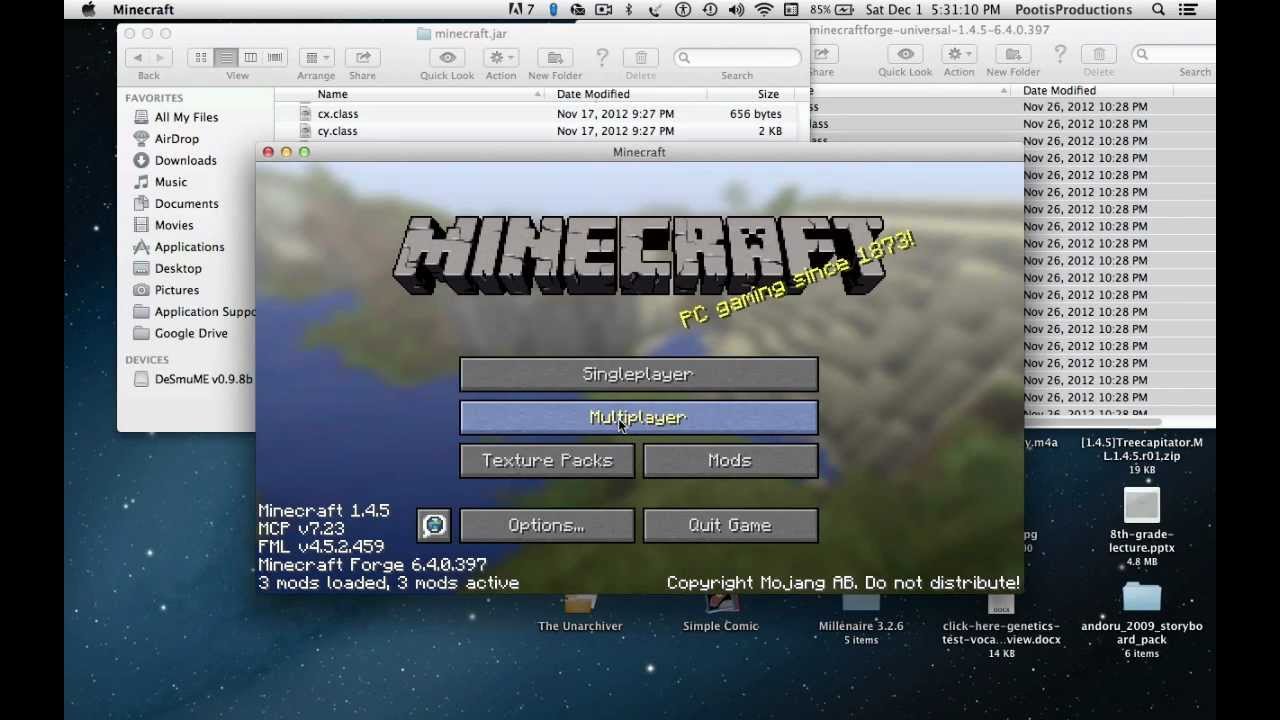The image size is (1280, 720).
Task: Sort by Size column header
Action: point(768,94)
